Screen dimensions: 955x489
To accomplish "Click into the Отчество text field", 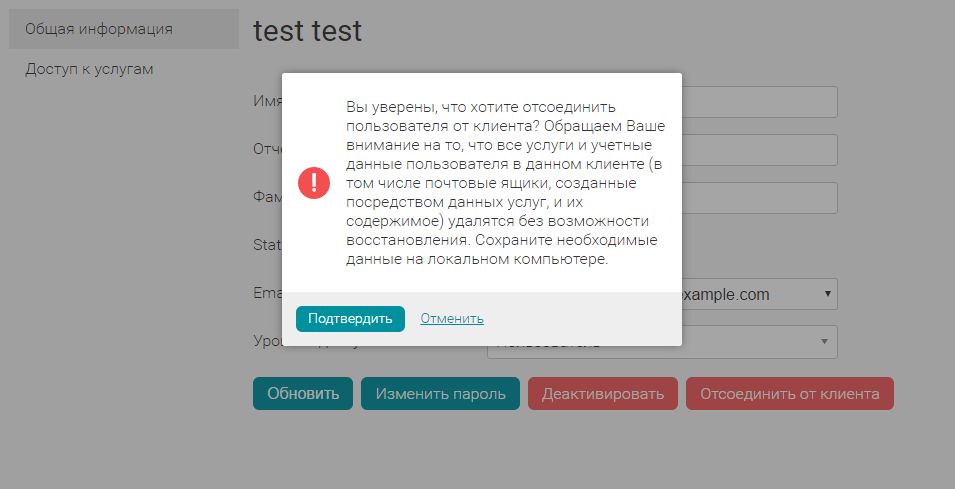I will (x=760, y=150).
